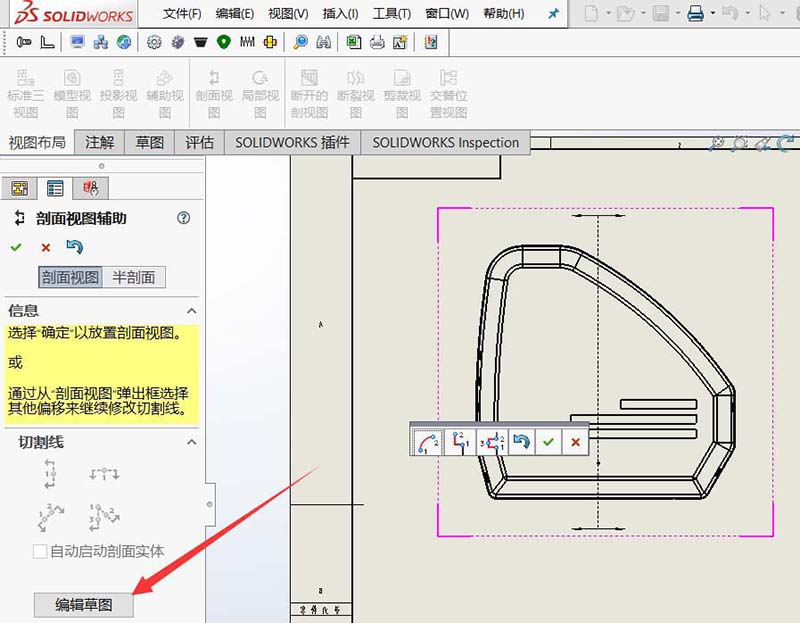Switch to the 注解 tab

coord(99,142)
